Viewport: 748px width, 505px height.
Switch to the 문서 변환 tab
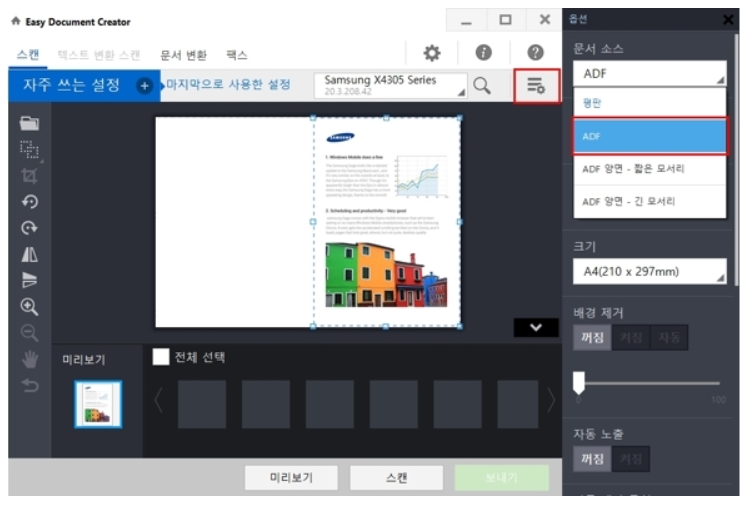pos(183,55)
